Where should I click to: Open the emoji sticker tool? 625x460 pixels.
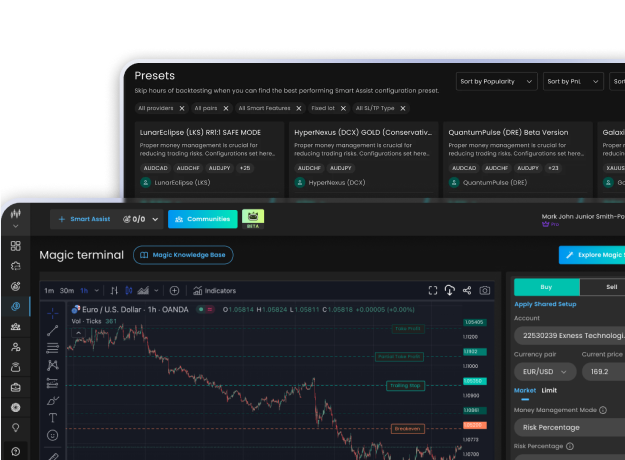[53, 436]
